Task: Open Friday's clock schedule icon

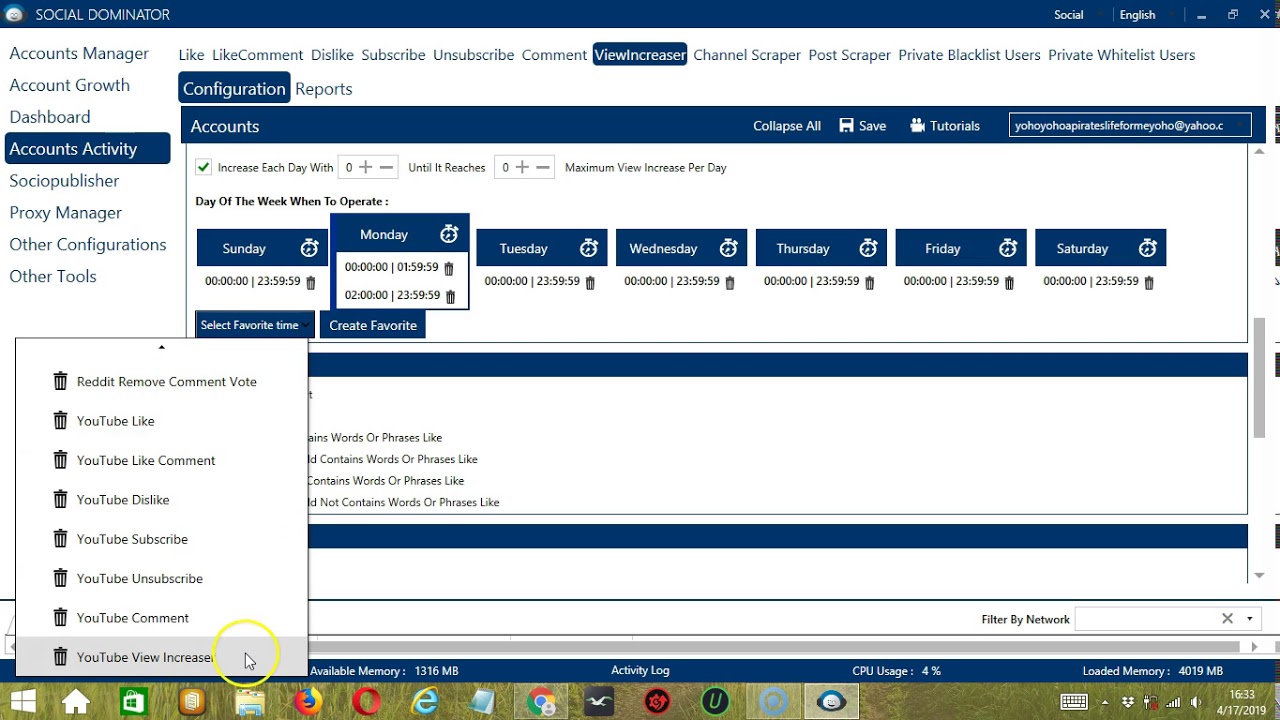Action: [1008, 248]
